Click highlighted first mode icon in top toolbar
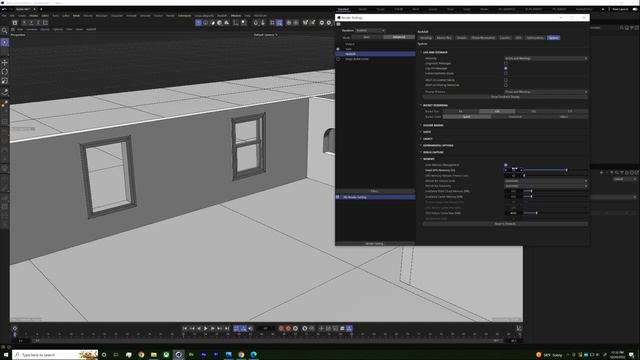This screenshot has width=640, height=360. click(x=198, y=23)
